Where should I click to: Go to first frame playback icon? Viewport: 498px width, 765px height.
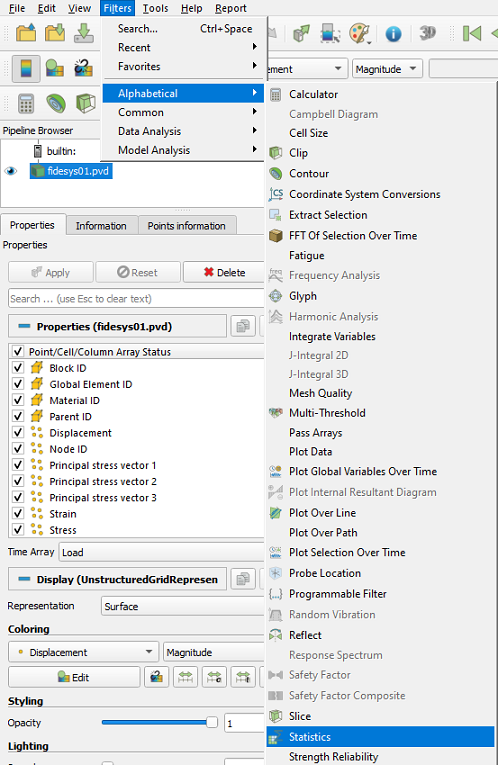[472, 34]
